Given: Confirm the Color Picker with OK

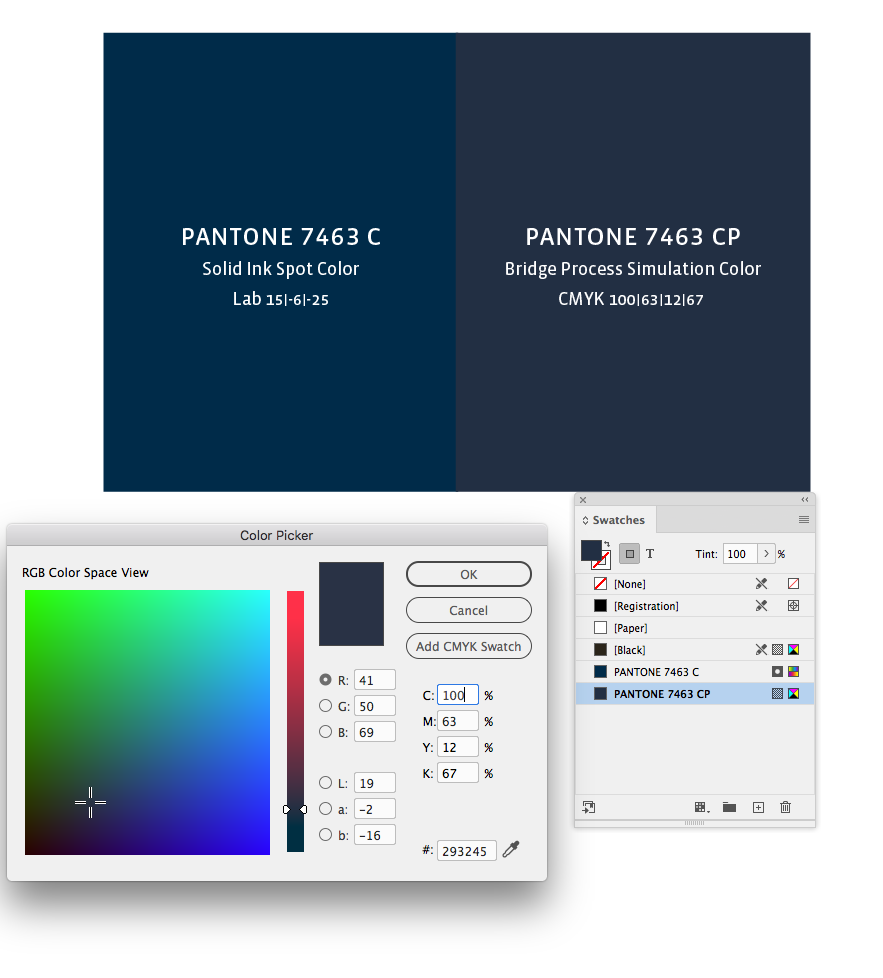Looking at the screenshot, I should tap(468, 574).
